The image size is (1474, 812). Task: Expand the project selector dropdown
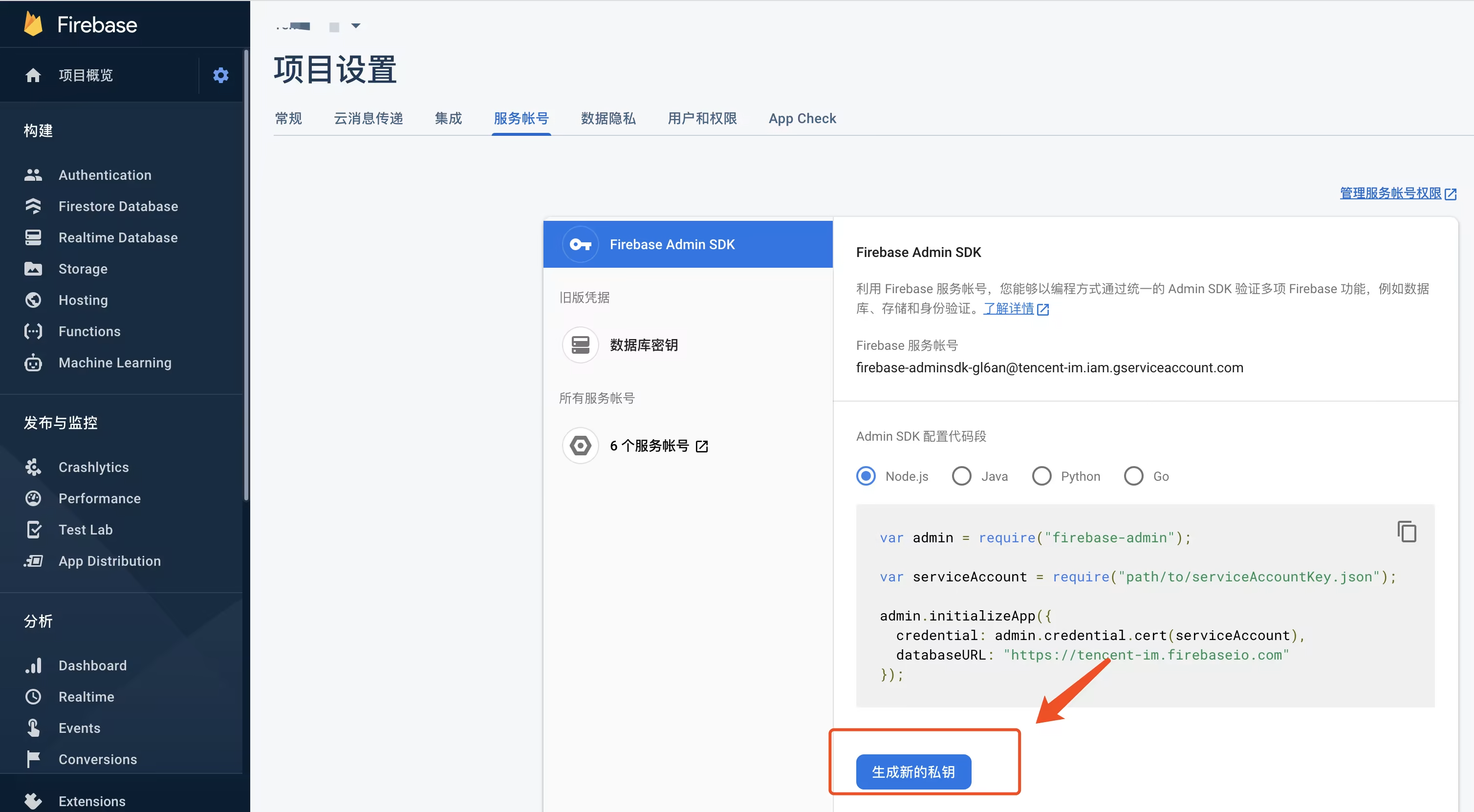(357, 26)
